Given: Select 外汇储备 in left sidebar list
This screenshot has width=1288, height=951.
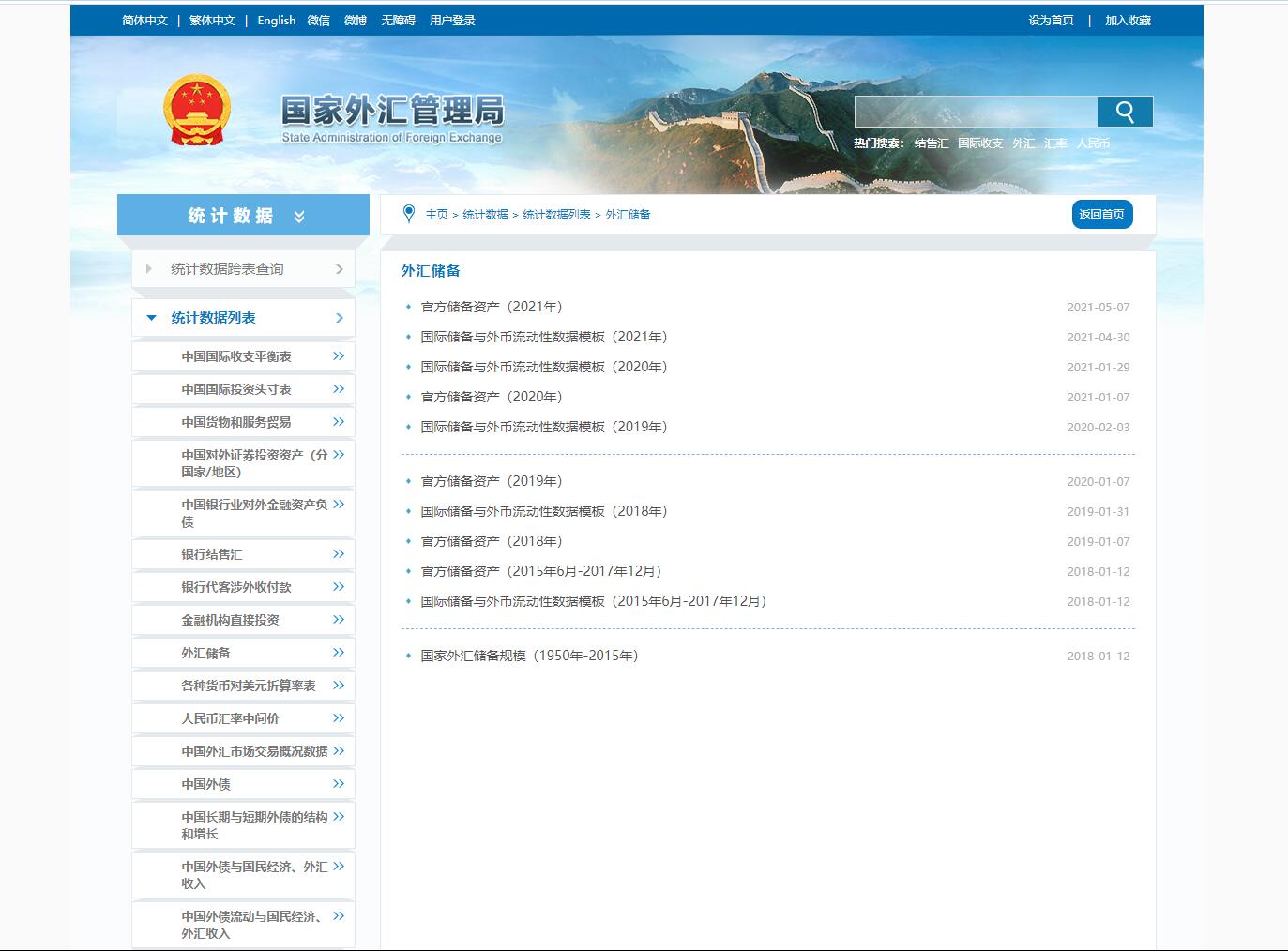Looking at the screenshot, I should [x=205, y=653].
